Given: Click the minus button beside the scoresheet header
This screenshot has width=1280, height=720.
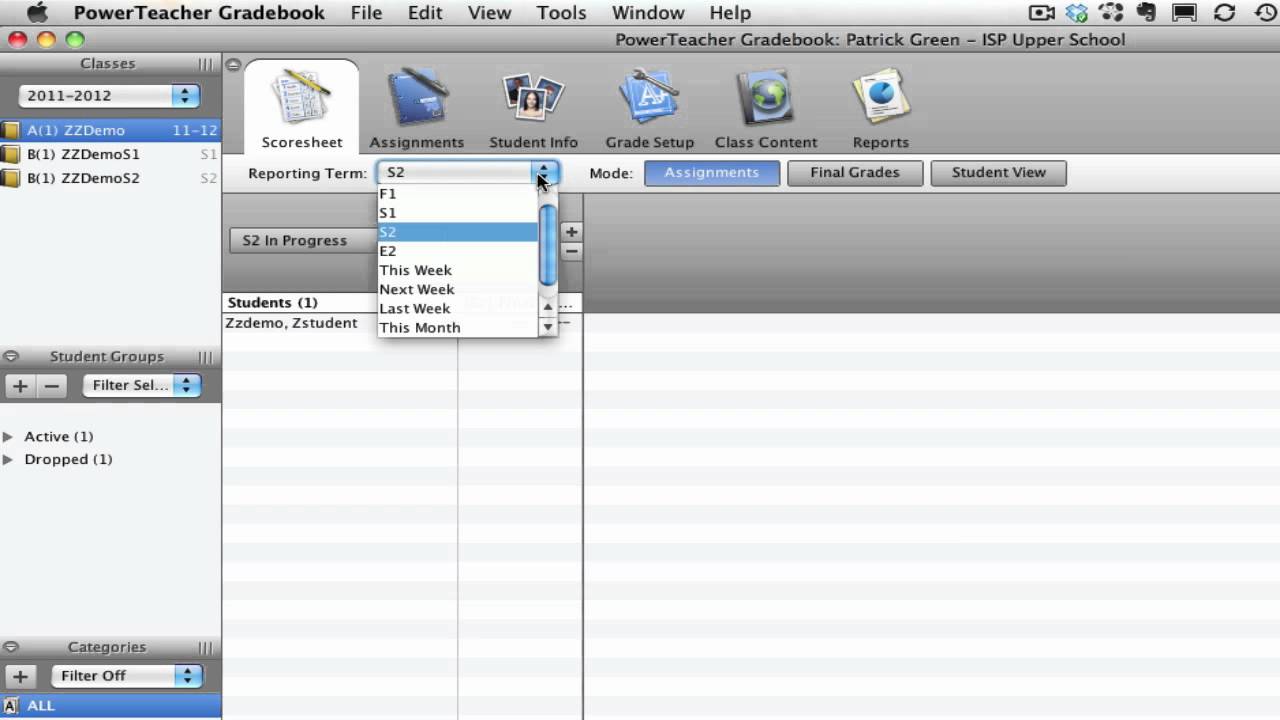Looking at the screenshot, I should (x=571, y=251).
